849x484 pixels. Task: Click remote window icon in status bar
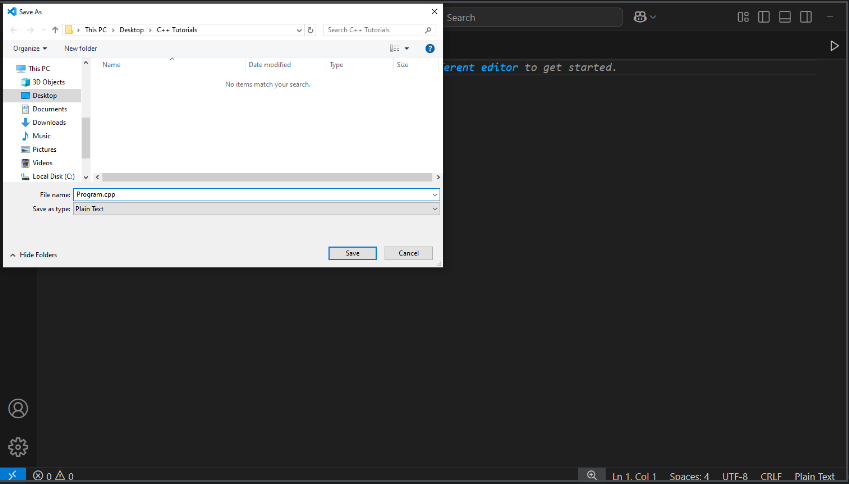[12, 476]
